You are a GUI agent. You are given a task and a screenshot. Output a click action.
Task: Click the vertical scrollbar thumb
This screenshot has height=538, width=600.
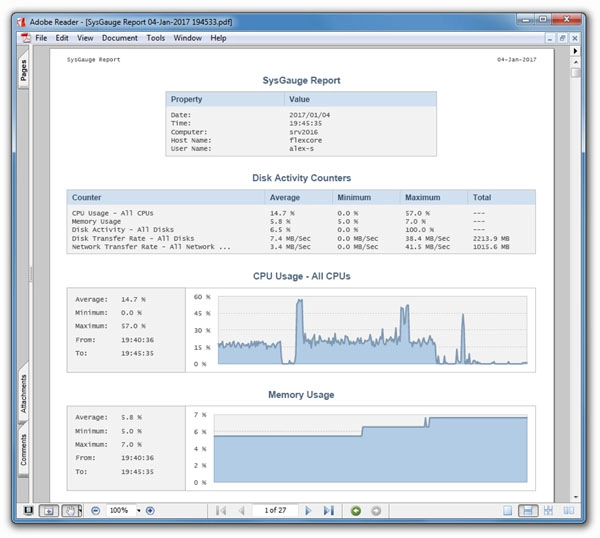click(x=576, y=72)
